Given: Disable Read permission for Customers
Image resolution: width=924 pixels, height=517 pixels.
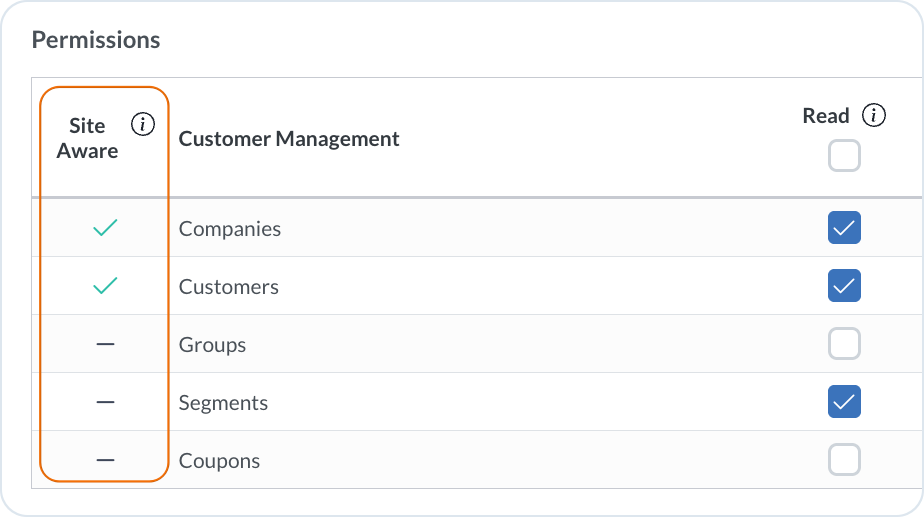Looking at the screenshot, I should tap(844, 286).
